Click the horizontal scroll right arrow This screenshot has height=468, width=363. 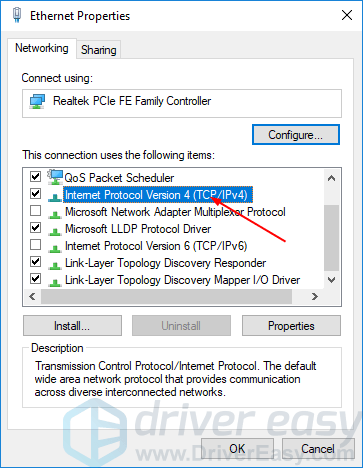315,296
